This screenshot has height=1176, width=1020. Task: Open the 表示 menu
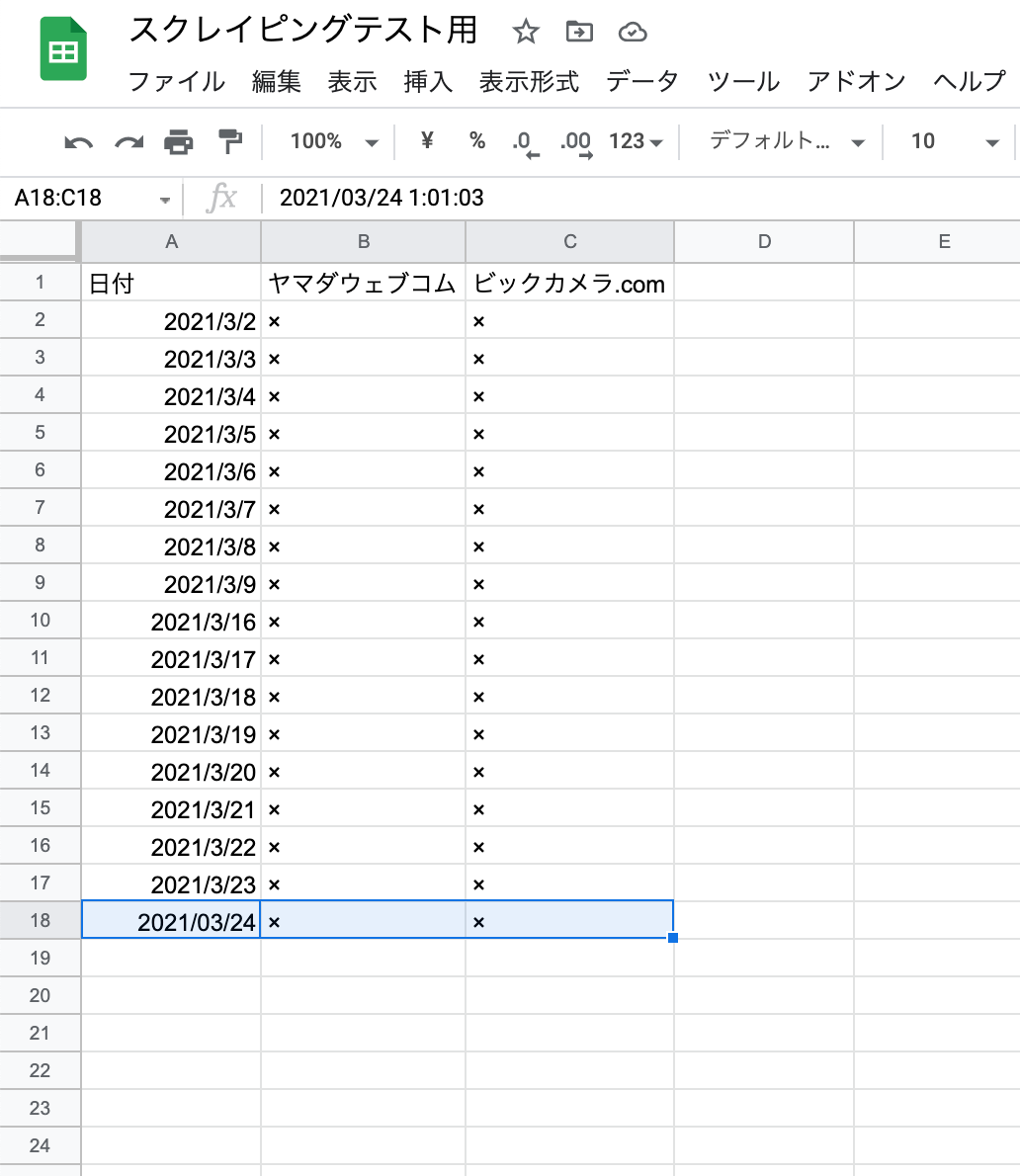[x=353, y=81]
